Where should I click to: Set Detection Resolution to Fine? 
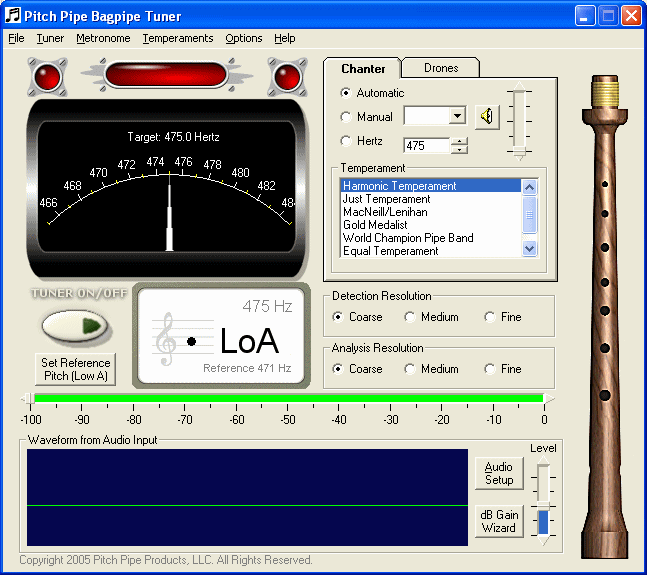490,317
